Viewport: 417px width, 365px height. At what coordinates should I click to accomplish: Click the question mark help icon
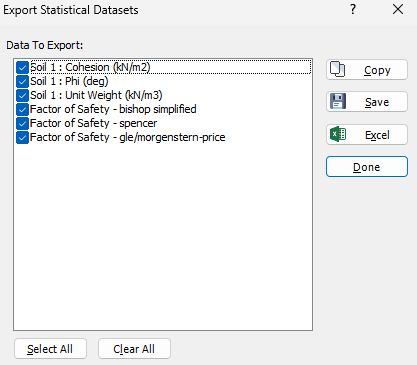point(353,9)
